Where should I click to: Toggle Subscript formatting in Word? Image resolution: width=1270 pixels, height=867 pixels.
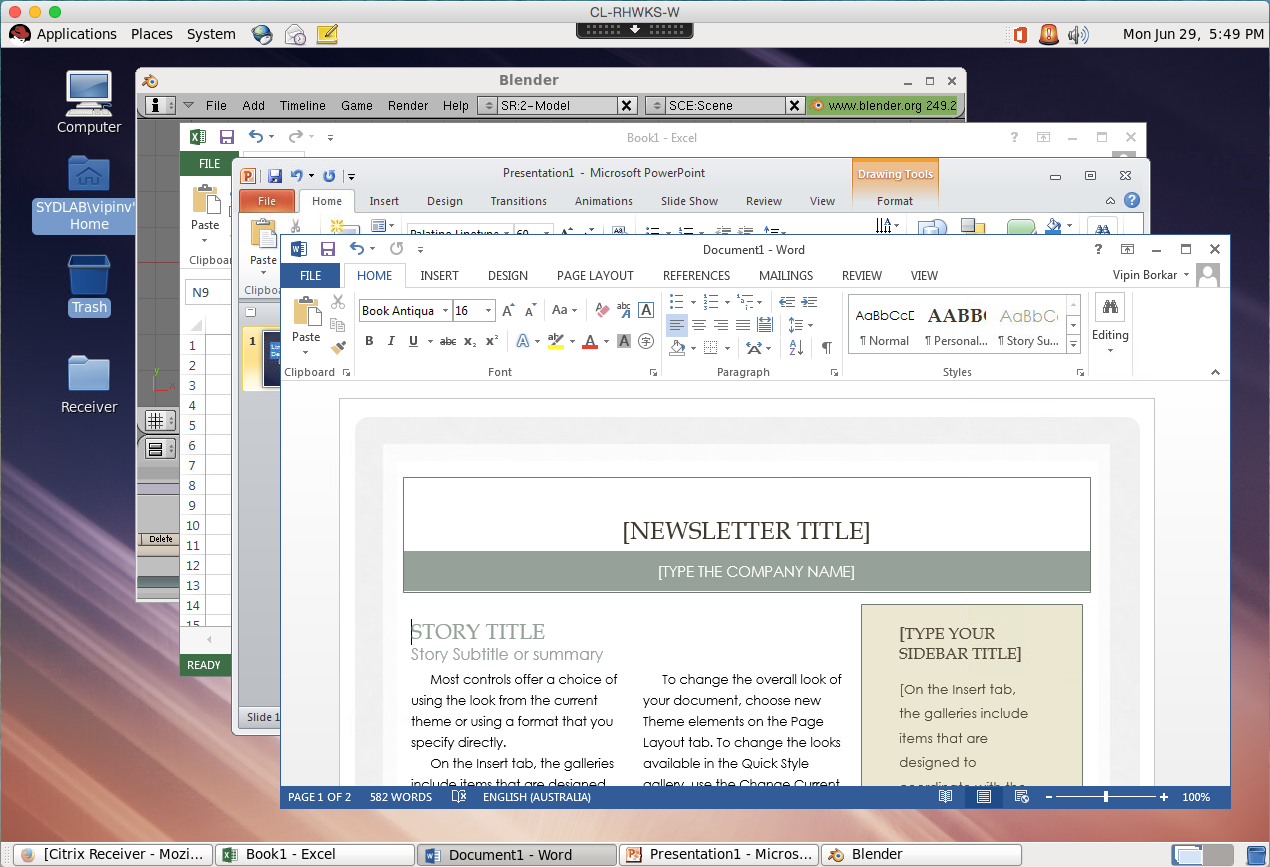470,341
